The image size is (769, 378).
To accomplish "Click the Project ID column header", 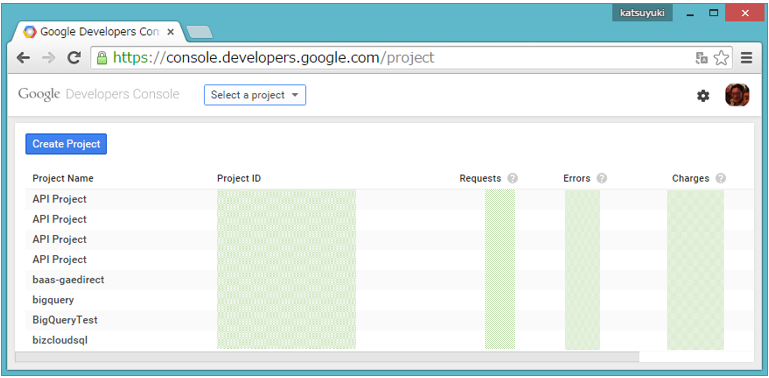I will point(239,178).
